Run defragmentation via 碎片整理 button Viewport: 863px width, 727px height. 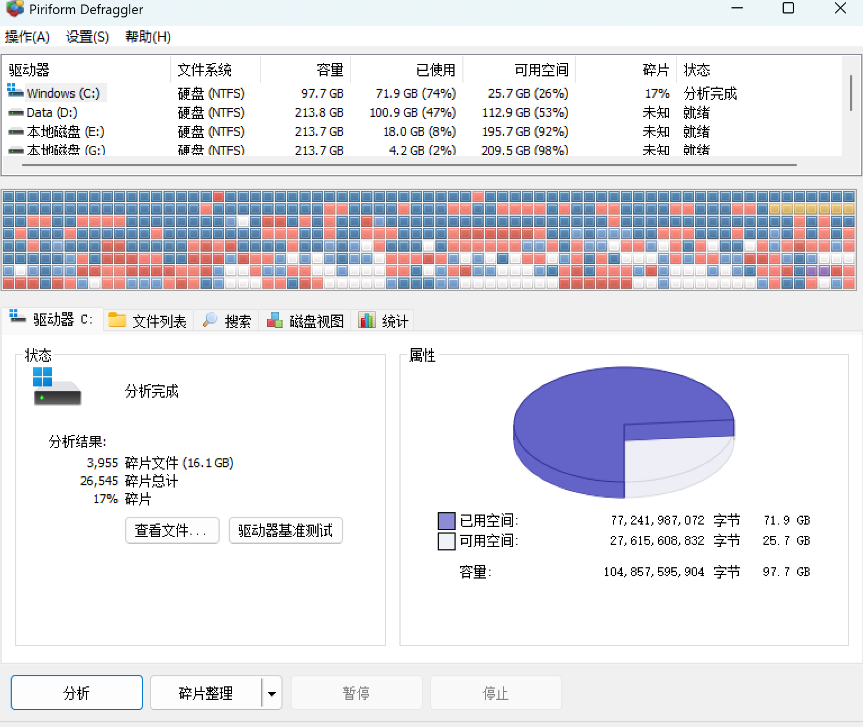[x=207, y=692]
